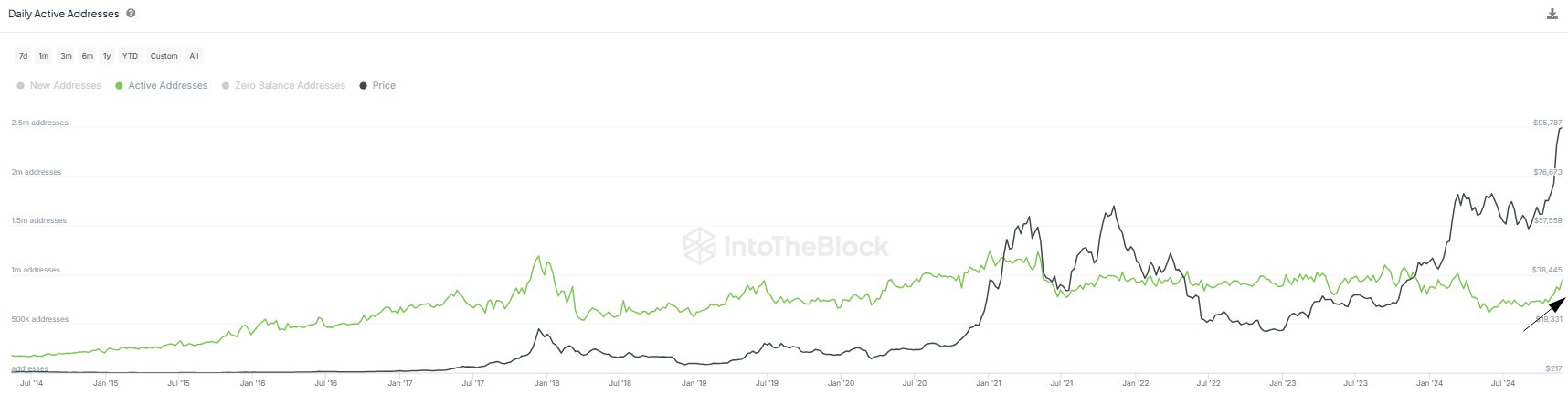
Task: Click the Jan '21 x-axis label
Action: 988,383
